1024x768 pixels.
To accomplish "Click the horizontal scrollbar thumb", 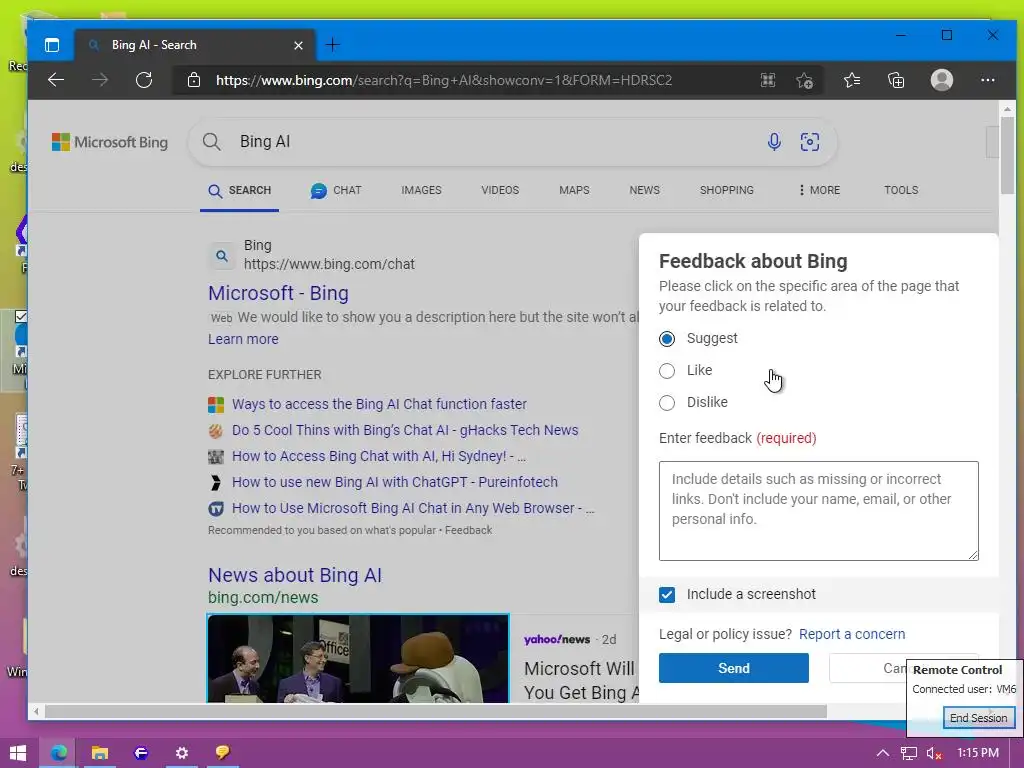I will pyautogui.click(x=435, y=711).
